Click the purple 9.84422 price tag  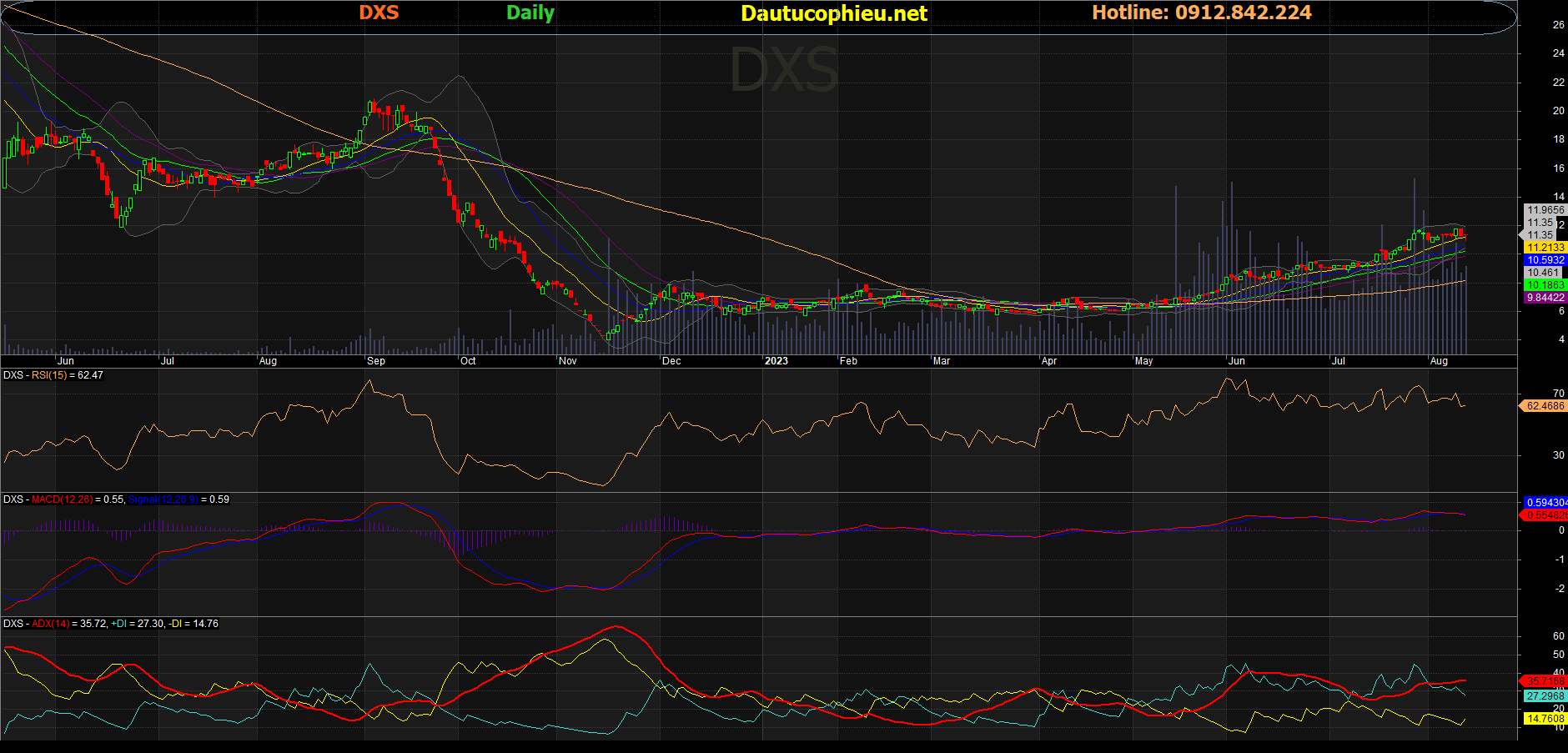1545,298
